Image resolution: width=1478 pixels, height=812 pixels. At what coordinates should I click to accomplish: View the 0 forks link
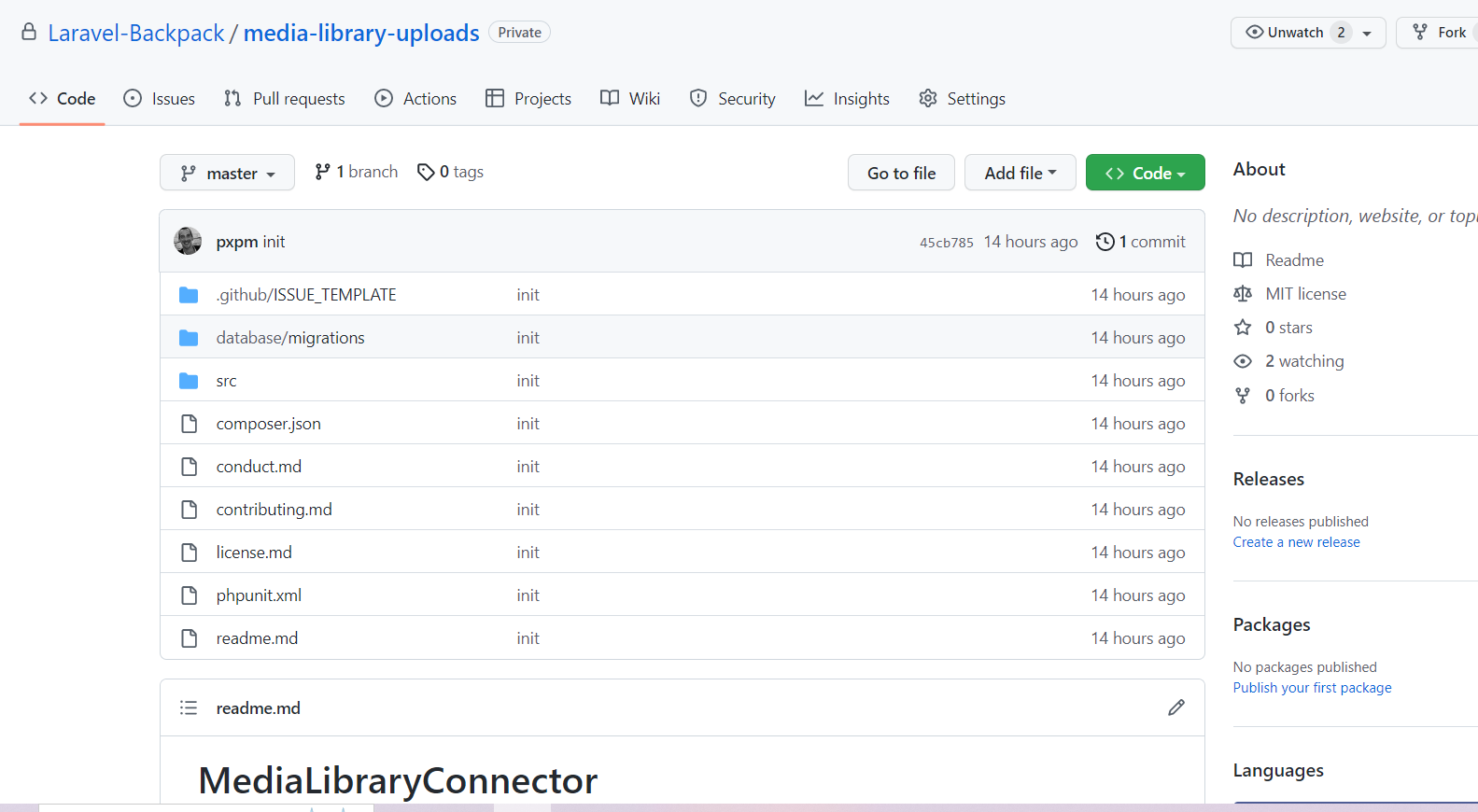pyautogui.click(x=1289, y=396)
